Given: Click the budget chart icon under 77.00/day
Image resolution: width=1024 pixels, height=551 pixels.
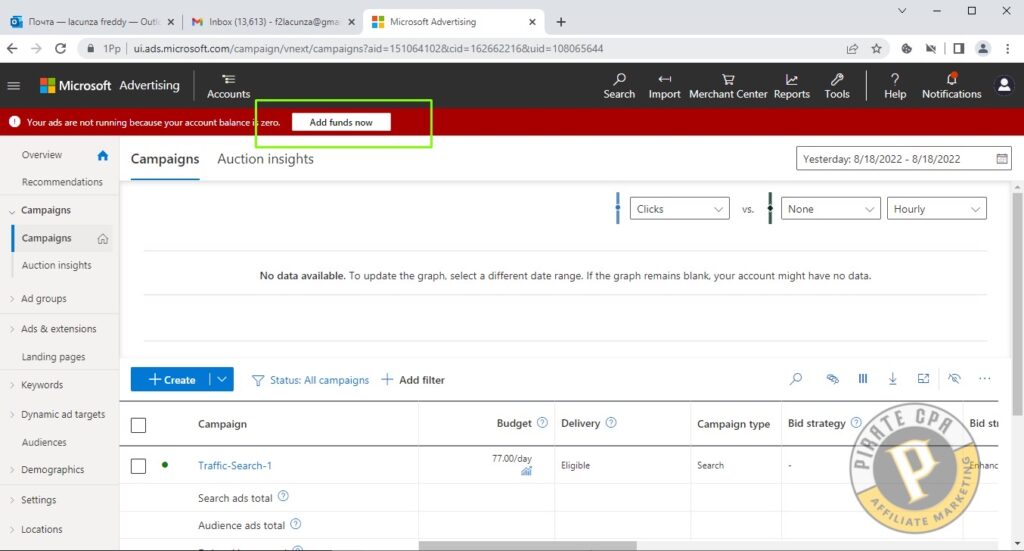Looking at the screenshot, I should pyautogui.click(x=526, y=471).
